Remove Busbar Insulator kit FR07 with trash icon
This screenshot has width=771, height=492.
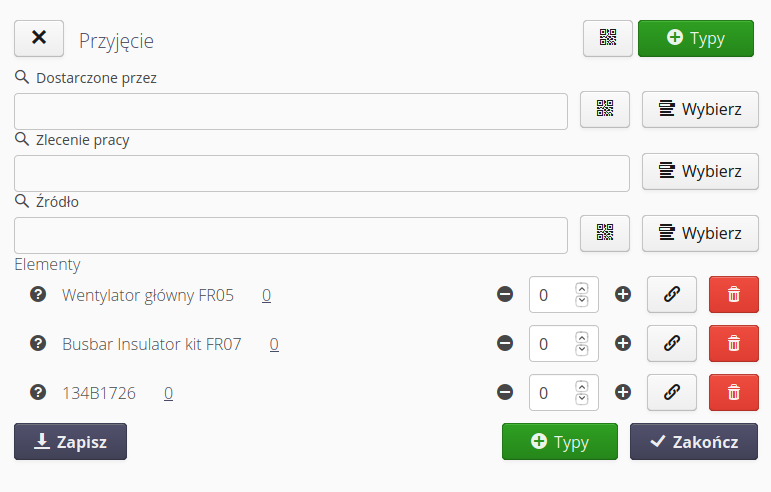[x=733, y=343]
